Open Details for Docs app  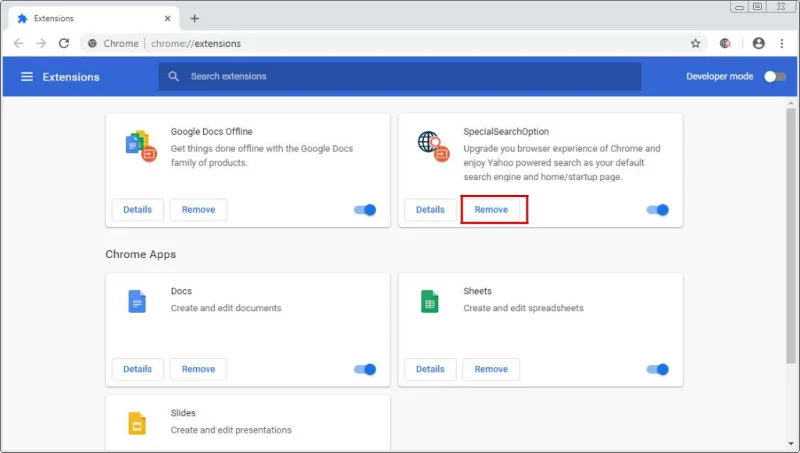(137, 369)
